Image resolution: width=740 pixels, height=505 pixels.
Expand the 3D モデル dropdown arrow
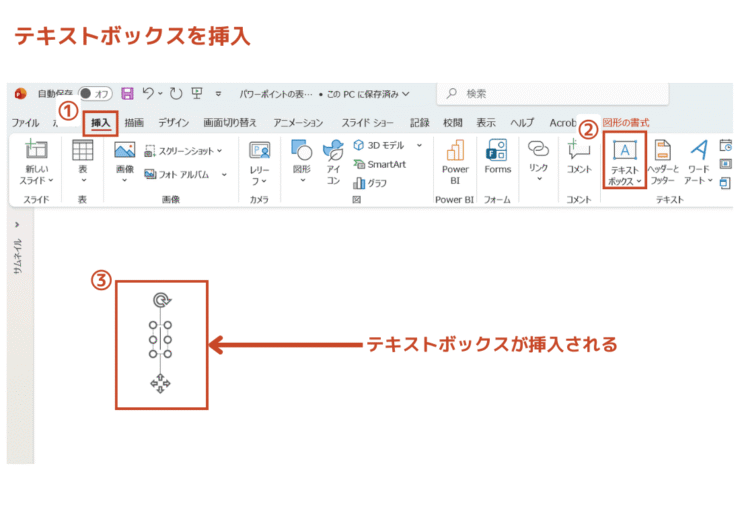point(419,145)
